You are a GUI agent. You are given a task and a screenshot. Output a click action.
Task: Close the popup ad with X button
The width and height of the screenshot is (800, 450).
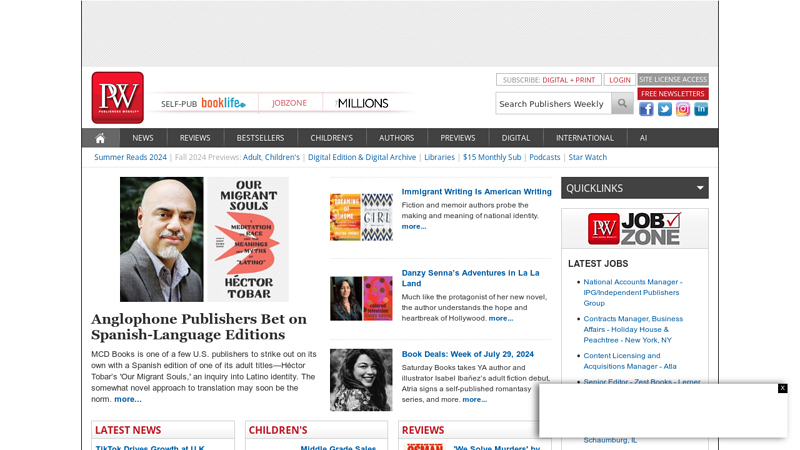pyautogui.click(x=782, y=388)
